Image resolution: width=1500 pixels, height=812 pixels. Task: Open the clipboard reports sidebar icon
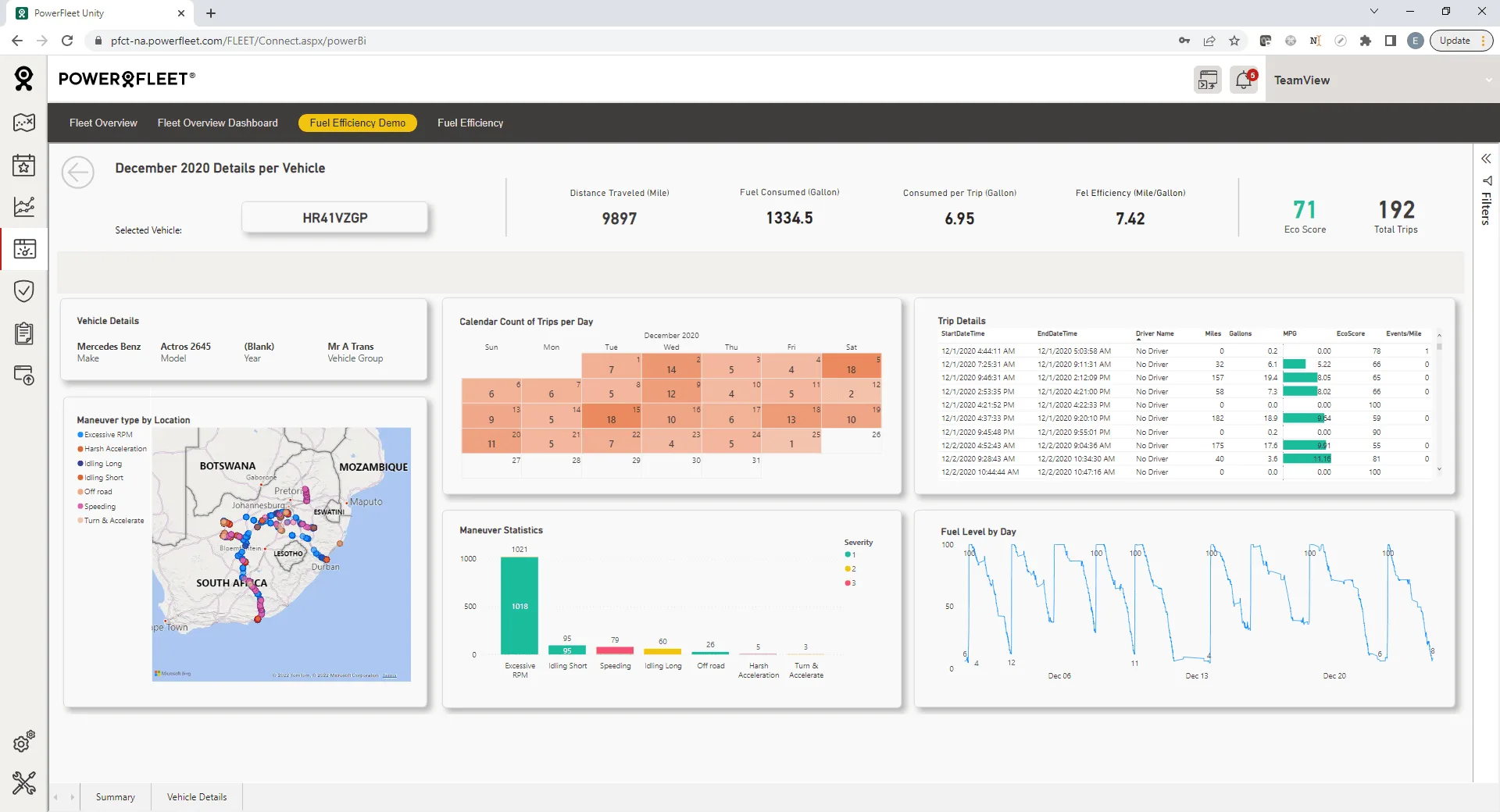(24, 333)
